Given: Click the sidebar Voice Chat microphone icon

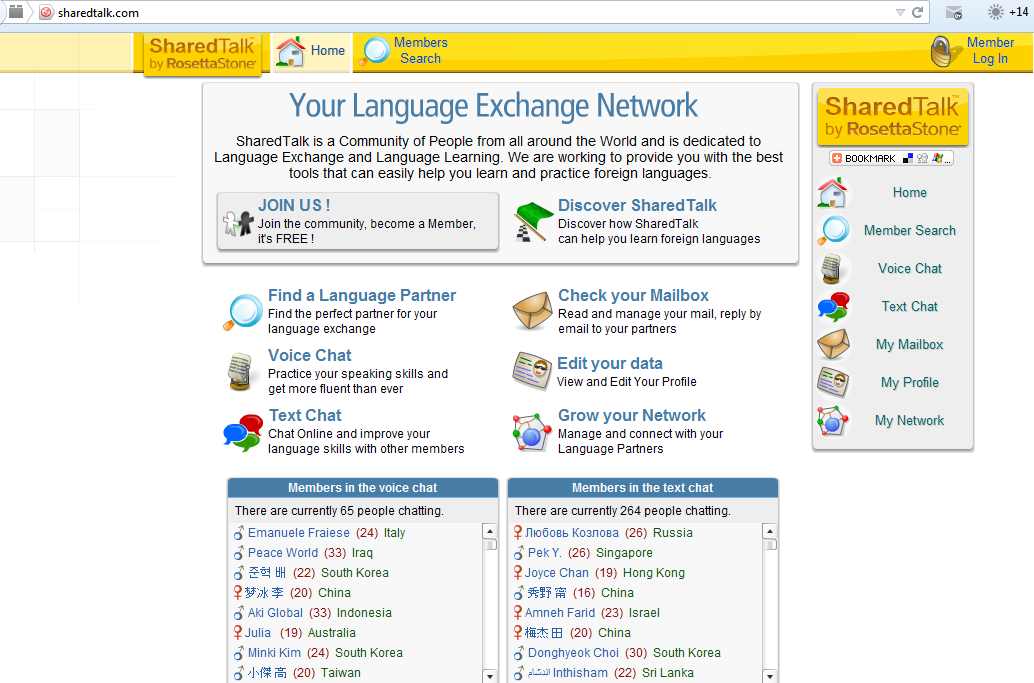Looking at the screenshot, I should (x=831, y=268).
